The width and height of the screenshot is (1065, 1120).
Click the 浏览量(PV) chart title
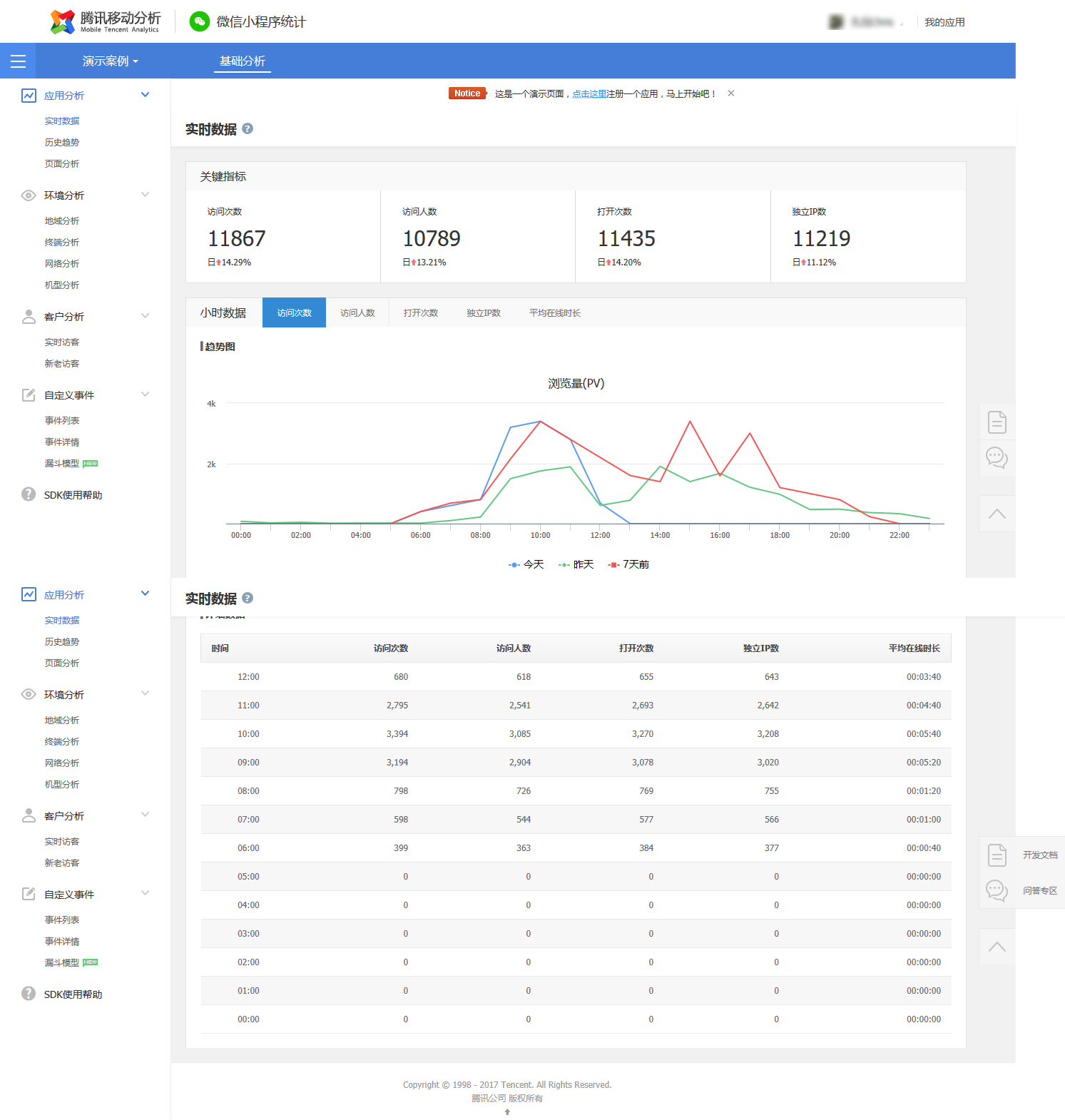[576, 384]
